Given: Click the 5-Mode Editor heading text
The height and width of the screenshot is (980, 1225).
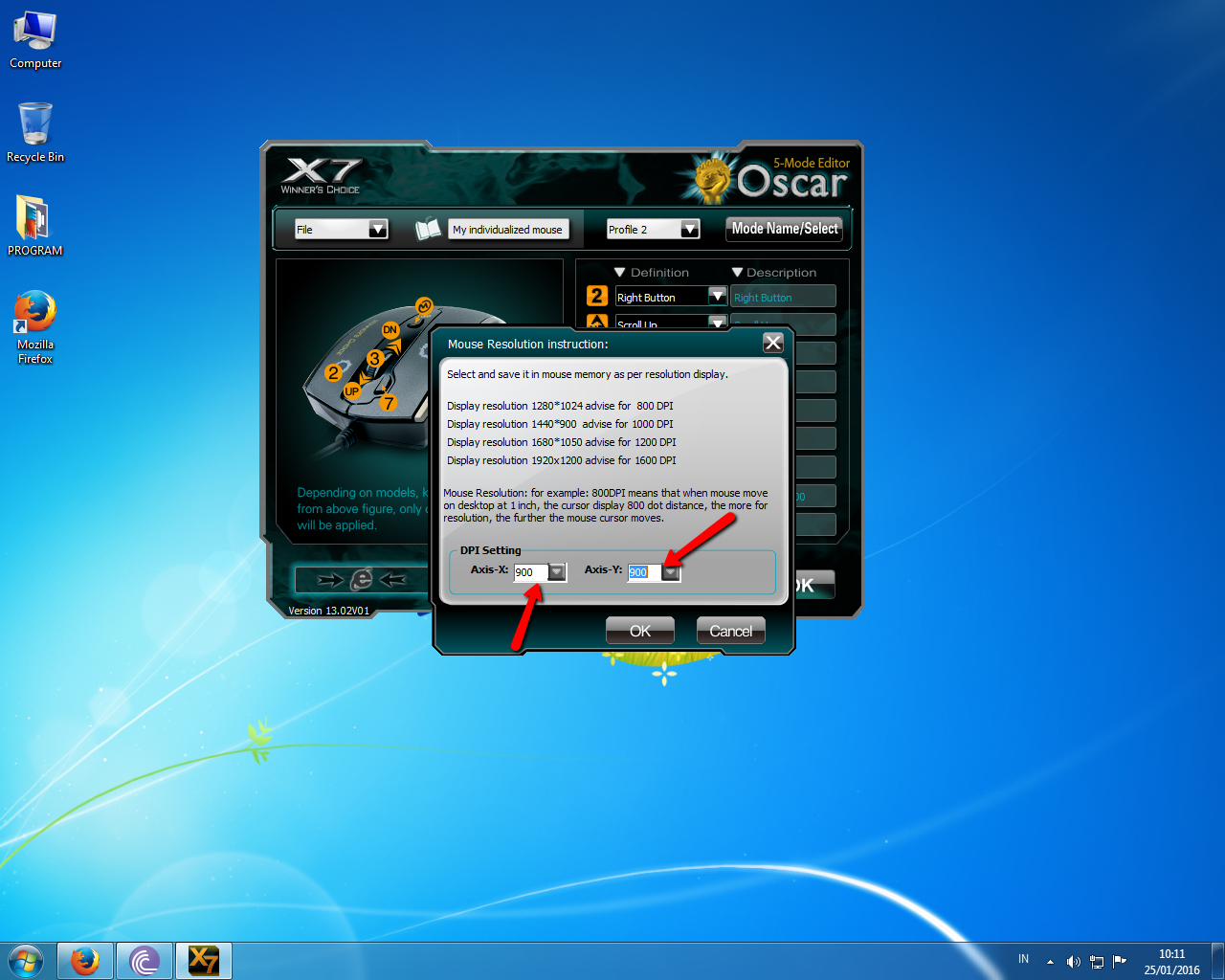Looking at the screenshot, I should pyautogui.click(x=812, y=163).
